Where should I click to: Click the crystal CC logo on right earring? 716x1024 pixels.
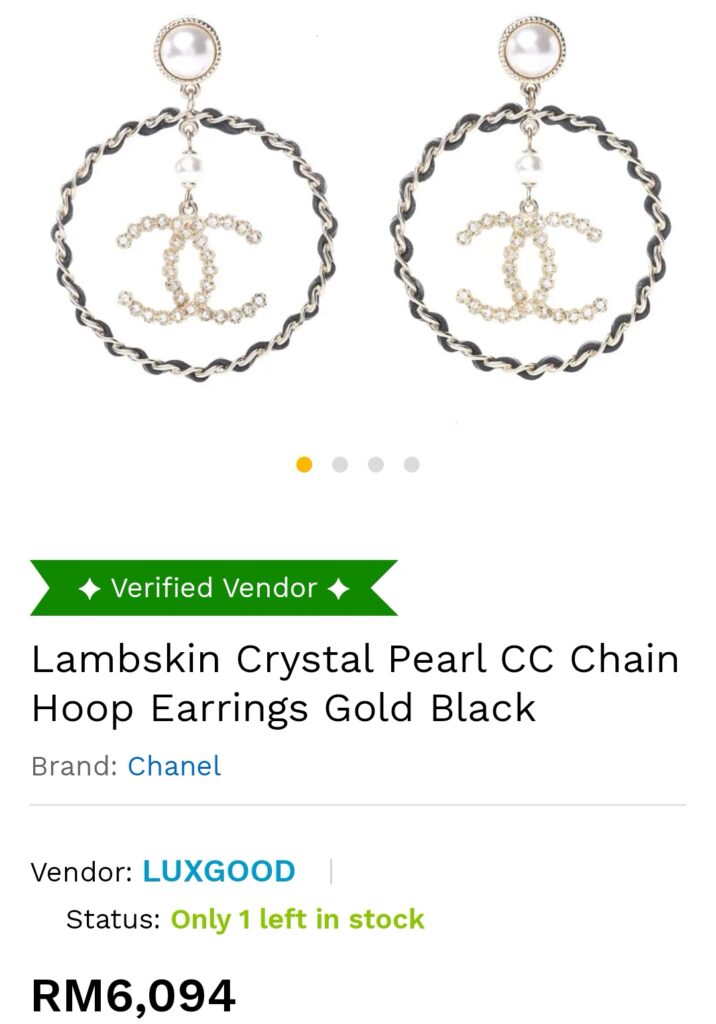(x=532, y=266)
